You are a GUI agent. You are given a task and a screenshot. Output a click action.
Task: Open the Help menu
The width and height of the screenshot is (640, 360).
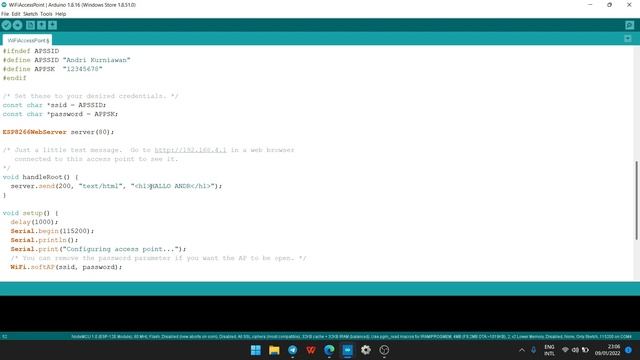[x=60, y=14]
